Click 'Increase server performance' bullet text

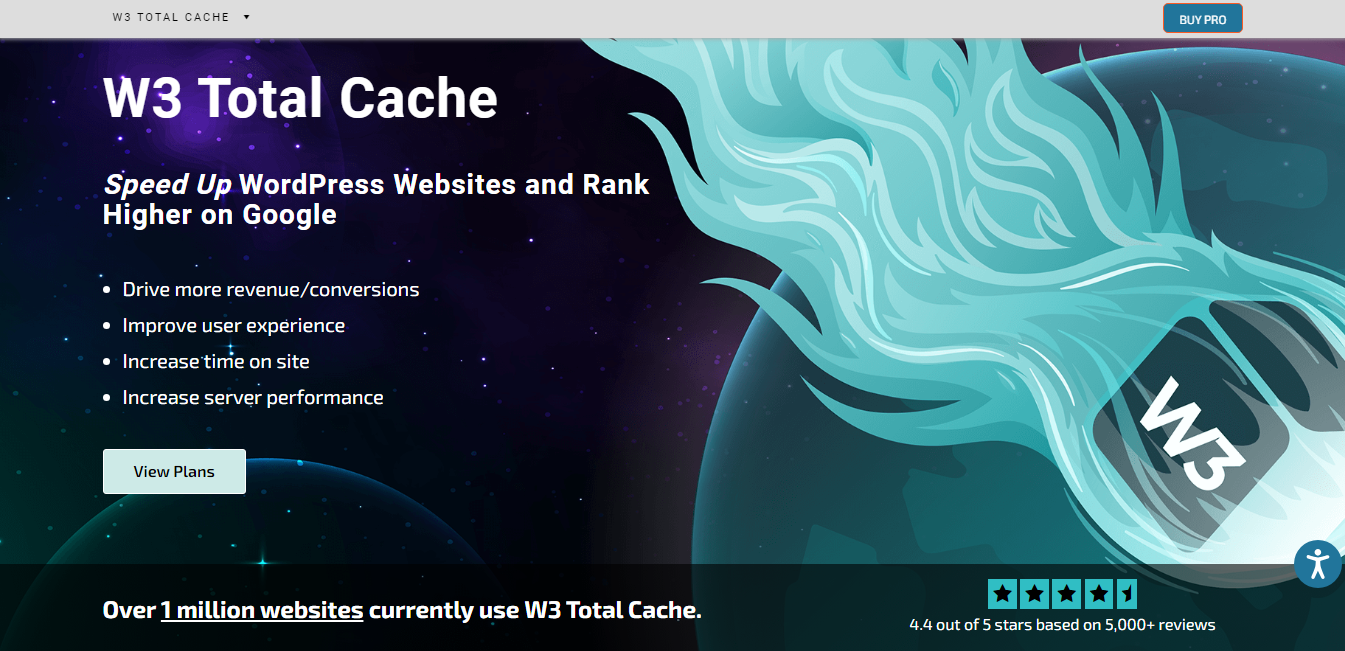point(253,398)
